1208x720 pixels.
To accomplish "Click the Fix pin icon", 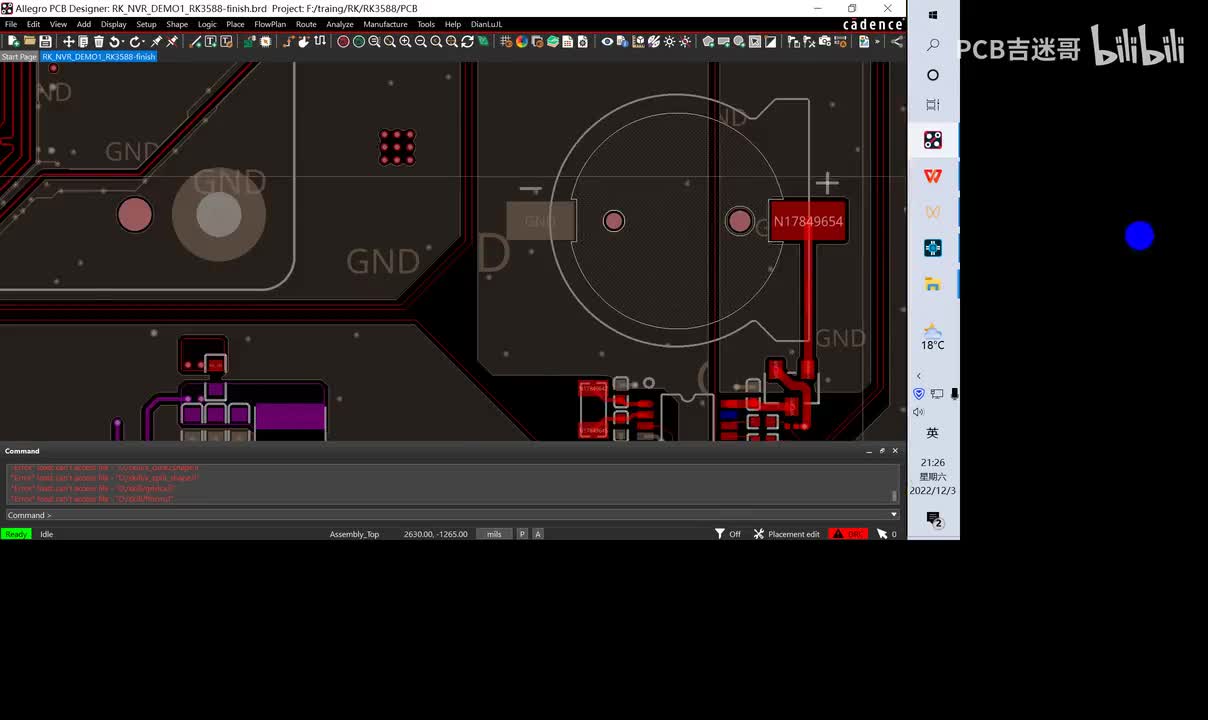I will [x=154, y=41].
